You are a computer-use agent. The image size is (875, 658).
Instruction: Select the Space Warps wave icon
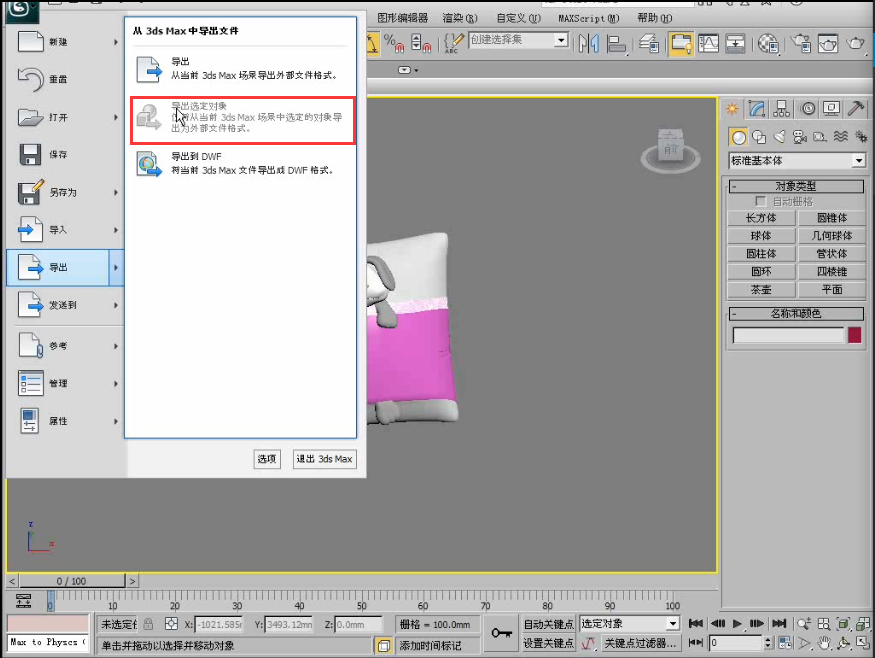[840, 137]
